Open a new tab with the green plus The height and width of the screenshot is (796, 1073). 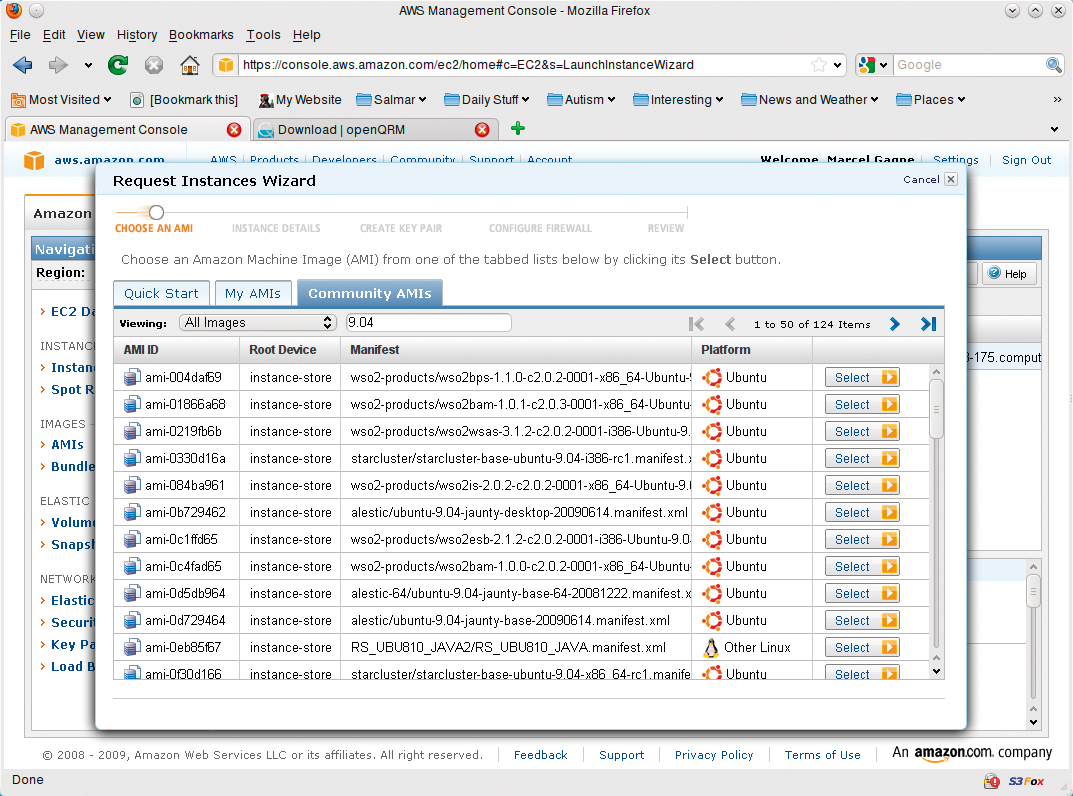click(x=518, y=129)
